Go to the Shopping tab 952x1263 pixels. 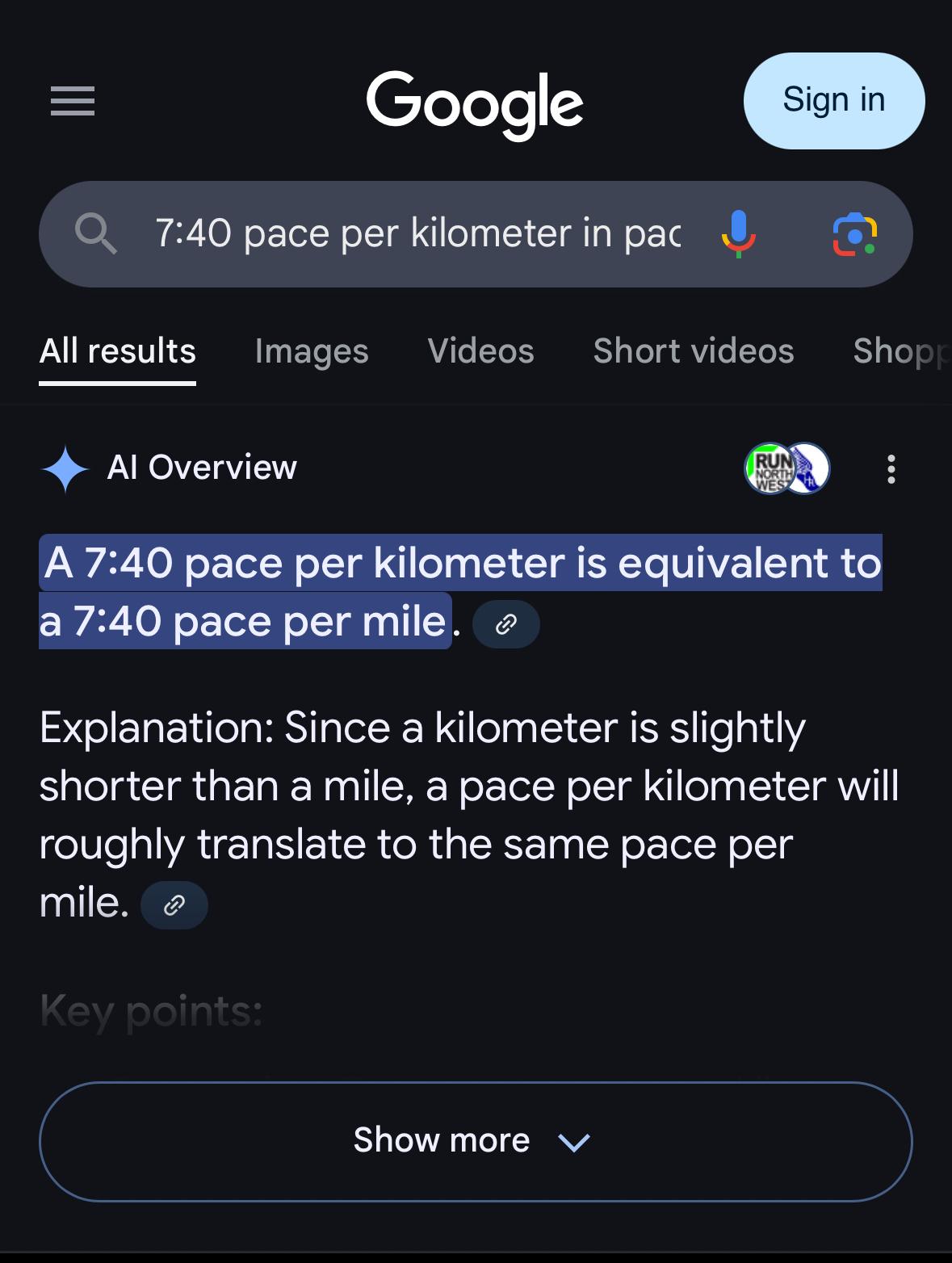tap(900, 351)
